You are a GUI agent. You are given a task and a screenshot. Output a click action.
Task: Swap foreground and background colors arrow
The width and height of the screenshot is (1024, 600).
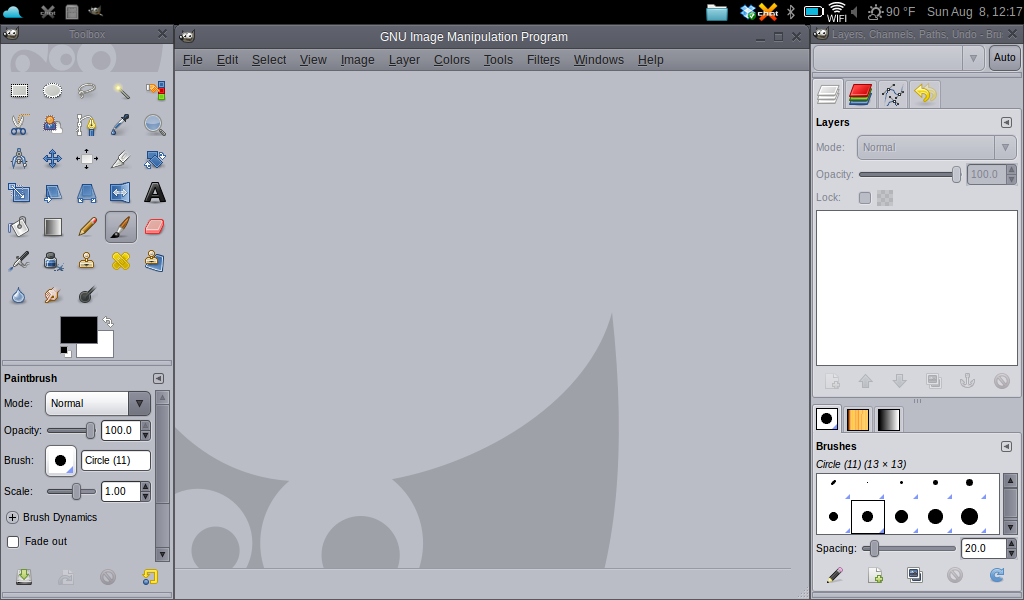pyautogui.click(x=108, y=322)
